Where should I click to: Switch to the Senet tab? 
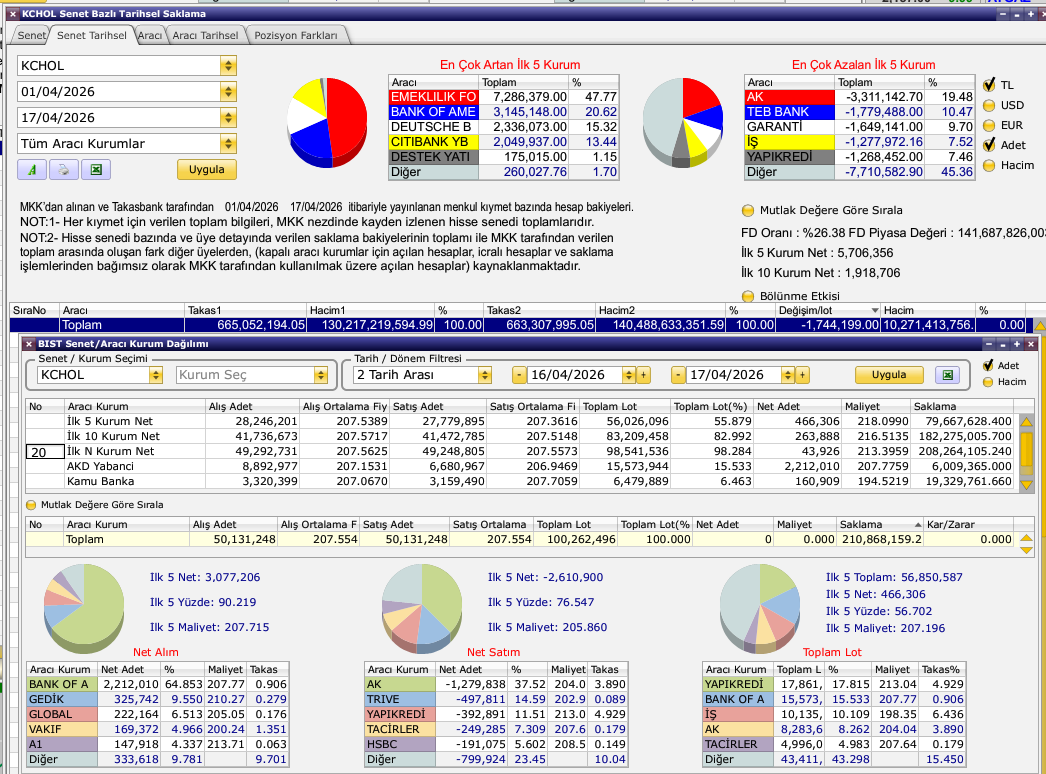click(x=31, y=35)
